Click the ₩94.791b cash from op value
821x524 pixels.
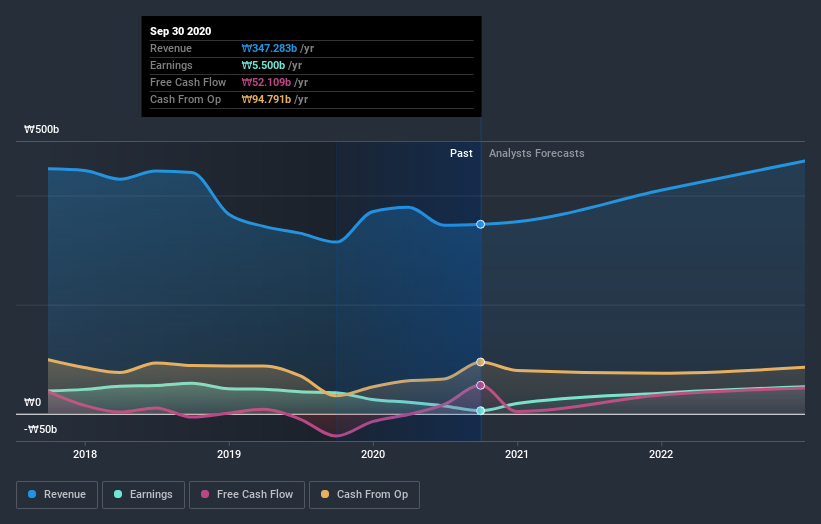[266, 99]
